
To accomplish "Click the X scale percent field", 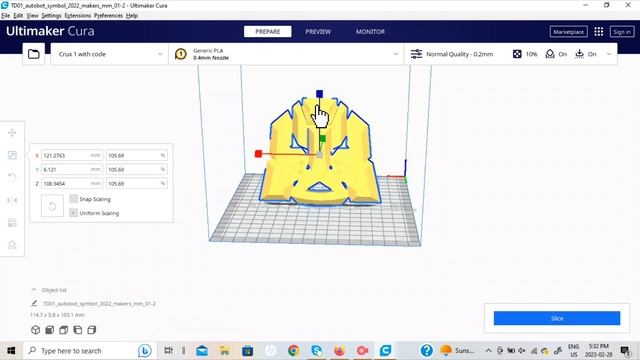I will point(136,155).
